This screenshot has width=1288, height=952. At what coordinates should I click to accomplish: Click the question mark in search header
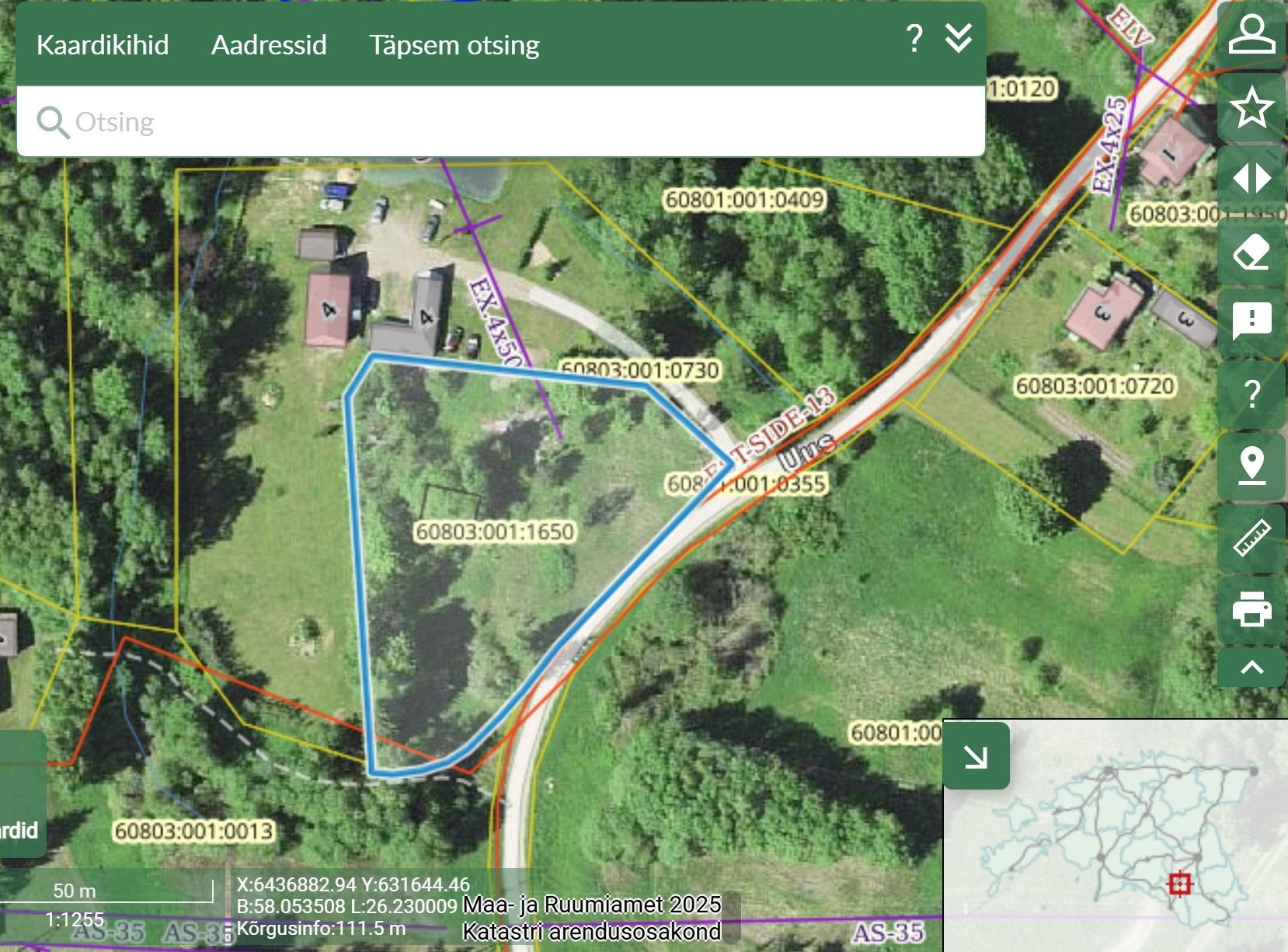coord(914,38)
